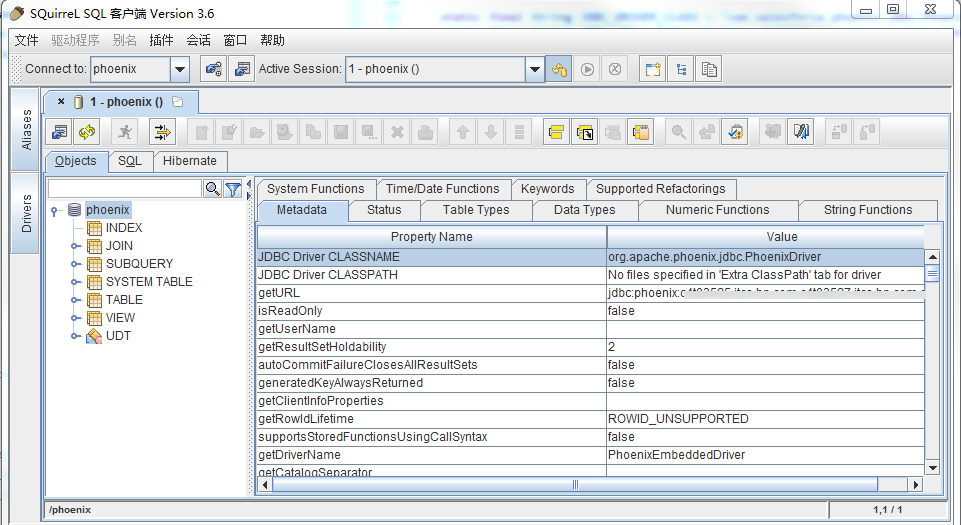961x525 pixels.
Task: Click the book with blue compass icon
Action: (x=800, y=132)
